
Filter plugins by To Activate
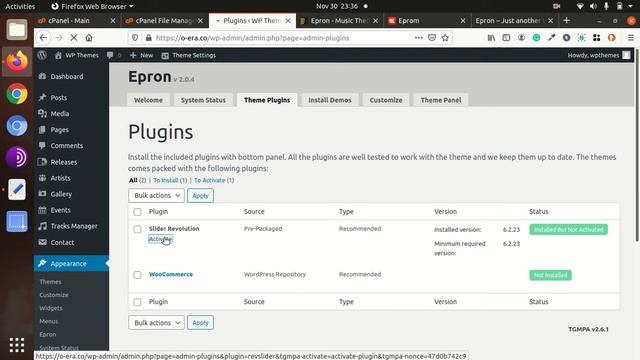click(x=210, y=180)
